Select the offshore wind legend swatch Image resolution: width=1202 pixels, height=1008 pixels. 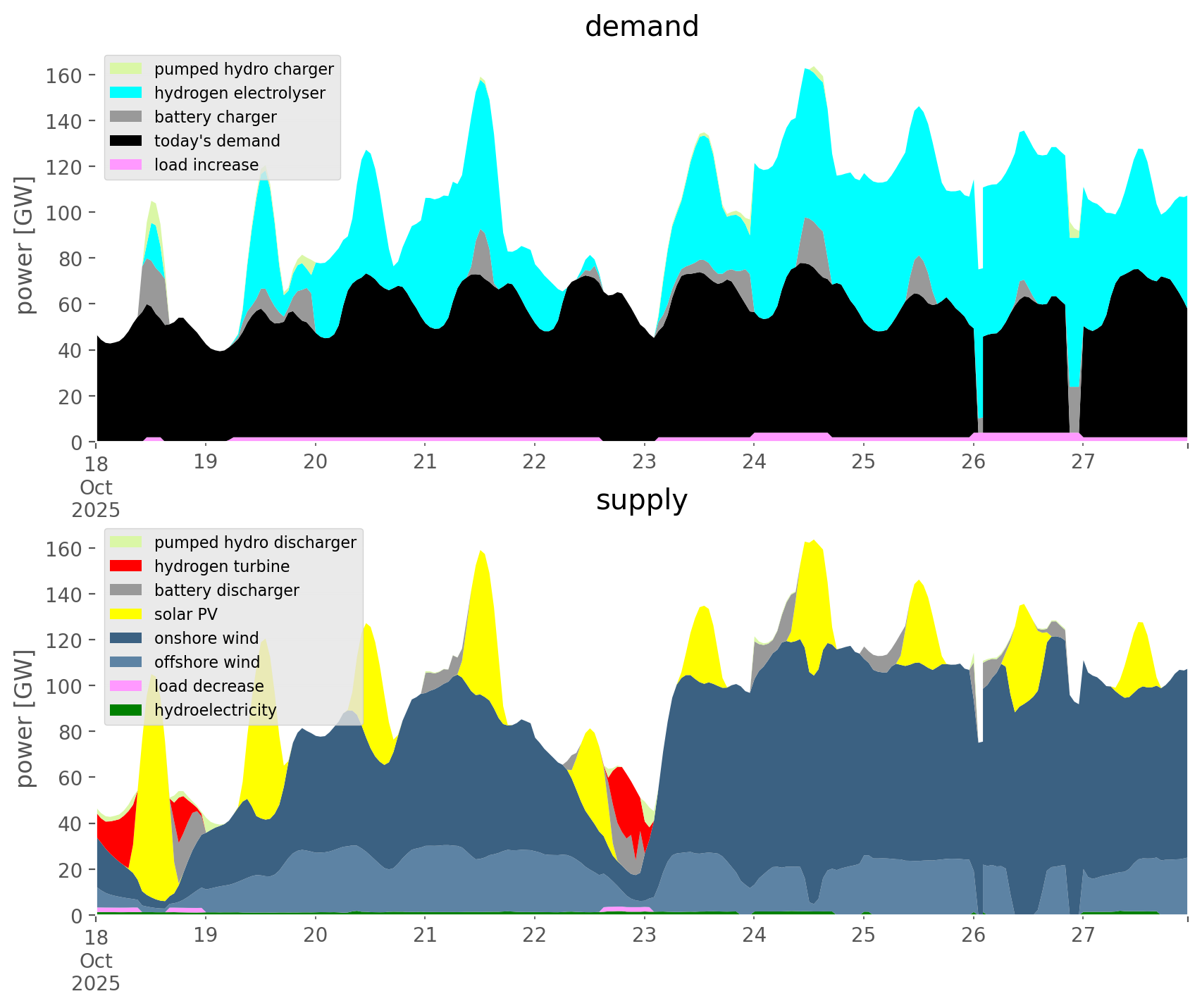[127, 662]
